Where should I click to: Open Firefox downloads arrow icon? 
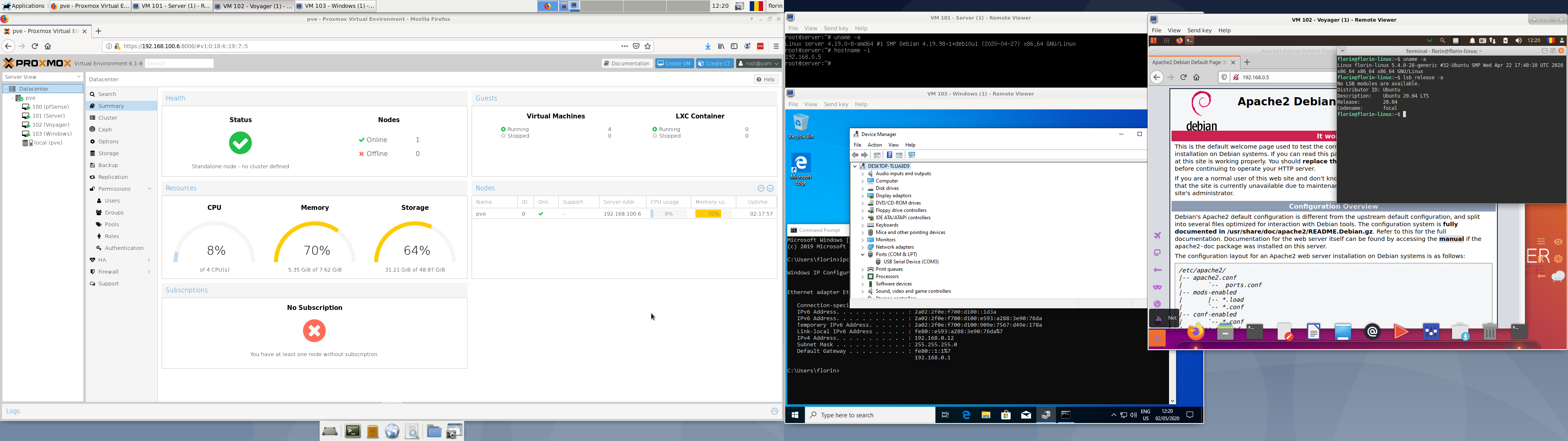click(708, 46)
